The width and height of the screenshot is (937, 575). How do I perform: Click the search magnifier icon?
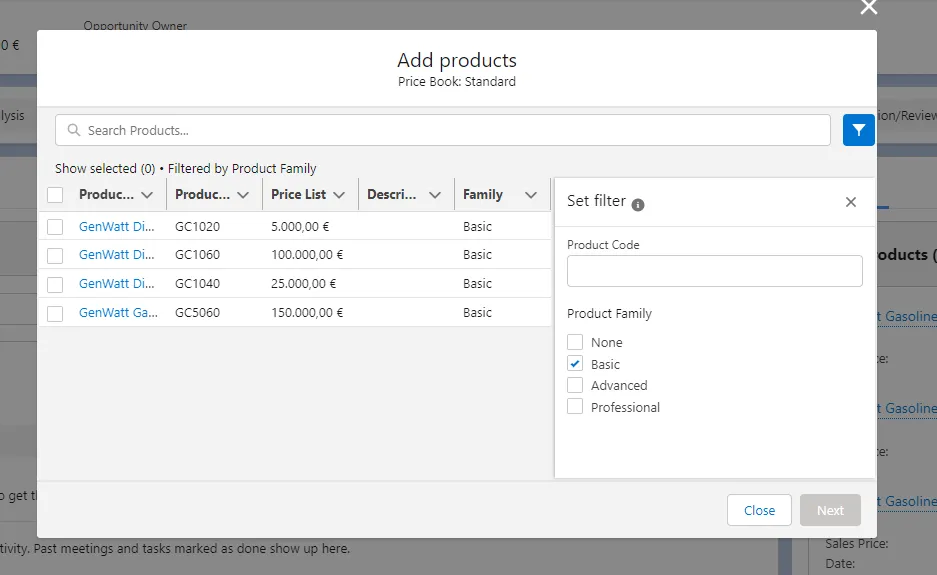(x=74, y=130)
